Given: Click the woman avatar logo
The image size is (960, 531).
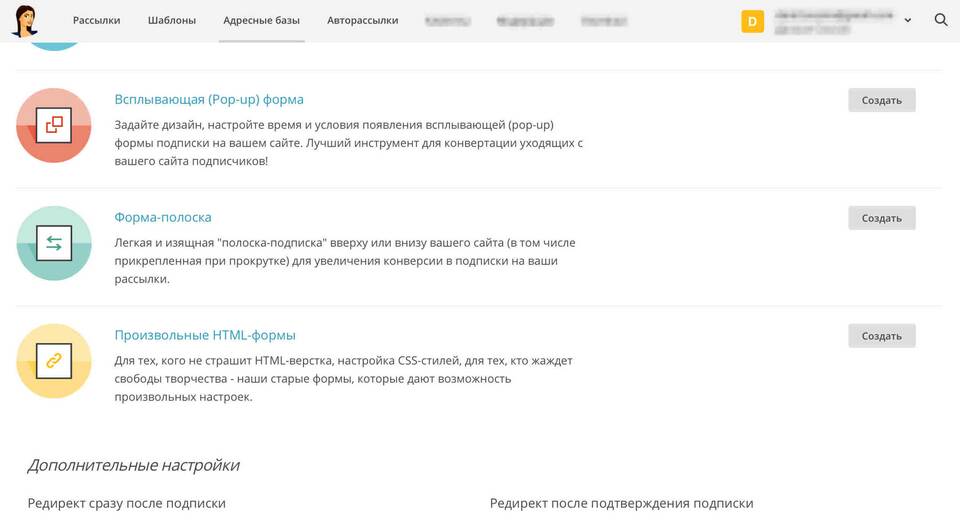Looking at the screenshot, I should pyautogui.click(x=25, y=21).
